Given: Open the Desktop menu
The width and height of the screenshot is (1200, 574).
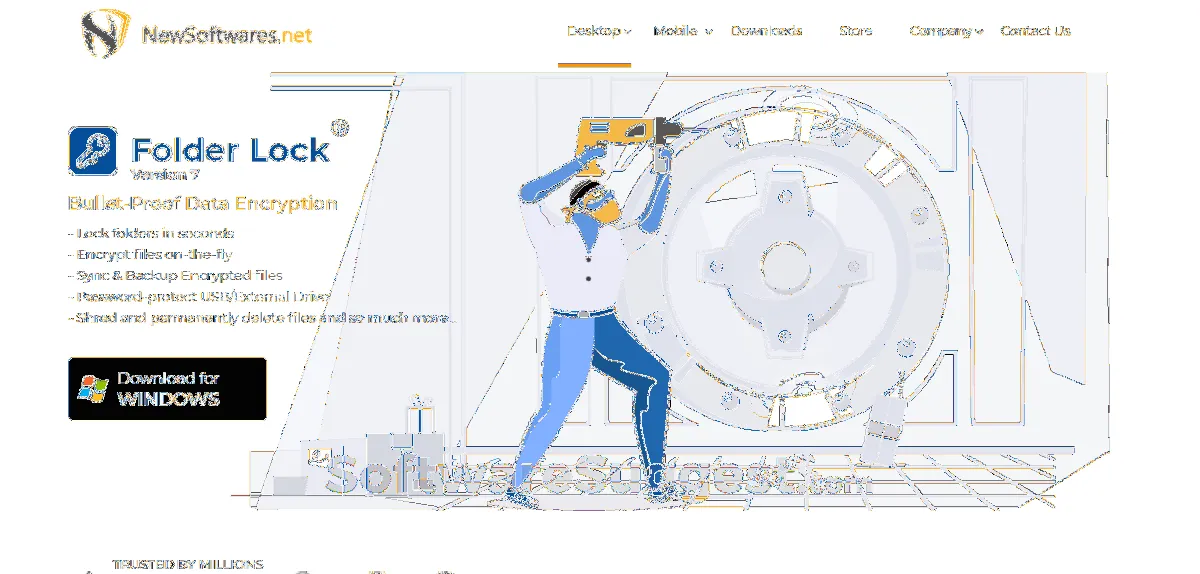Looking at the screenshot, I should pos(594,31).
